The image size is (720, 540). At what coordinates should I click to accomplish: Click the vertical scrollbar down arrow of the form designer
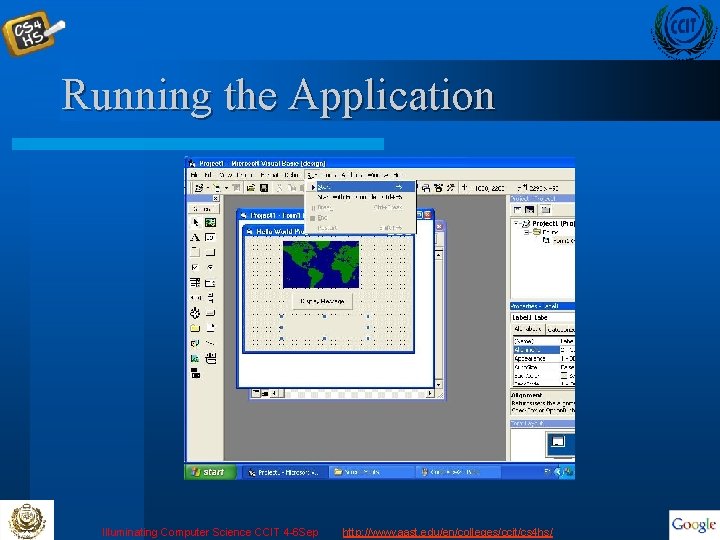[439, 384]
